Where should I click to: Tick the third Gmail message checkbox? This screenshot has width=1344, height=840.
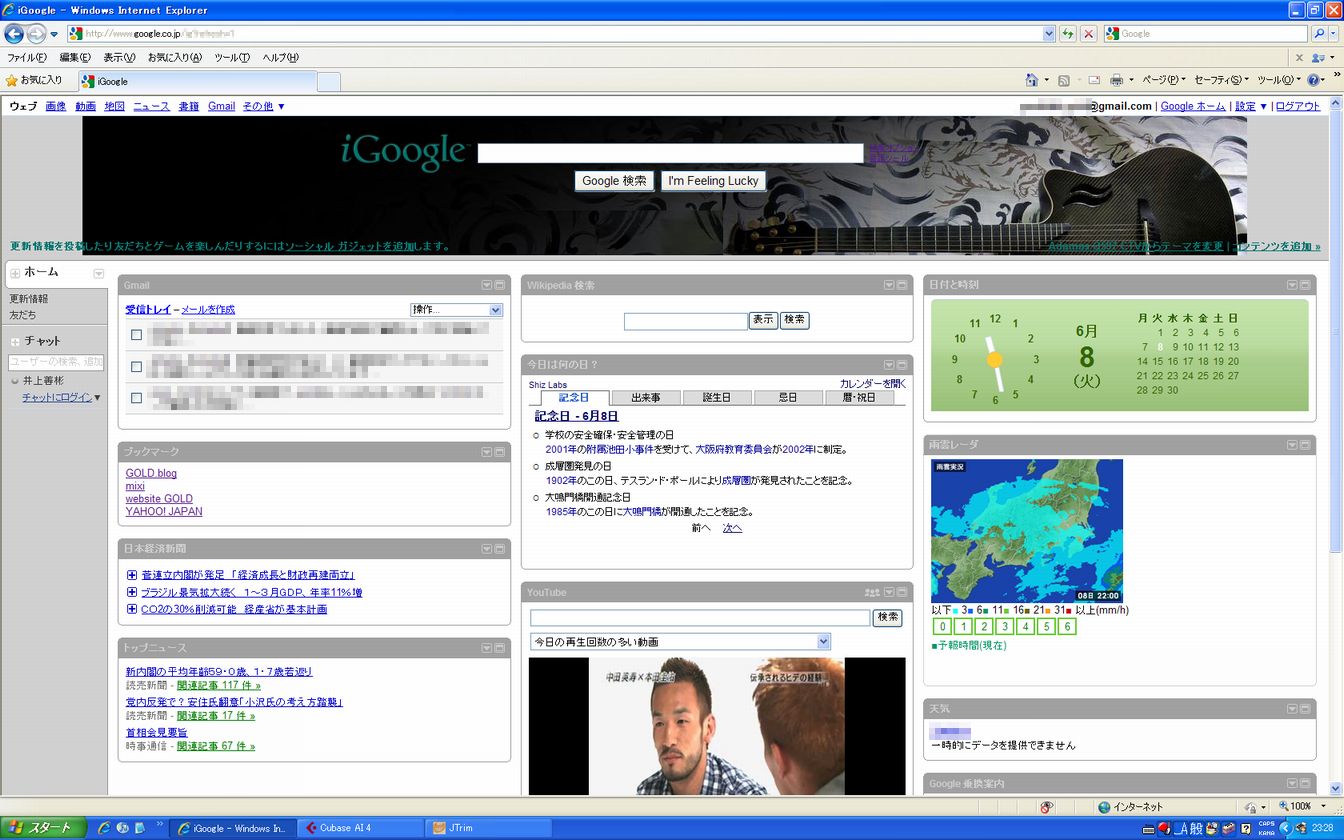(x=137, y=397)
